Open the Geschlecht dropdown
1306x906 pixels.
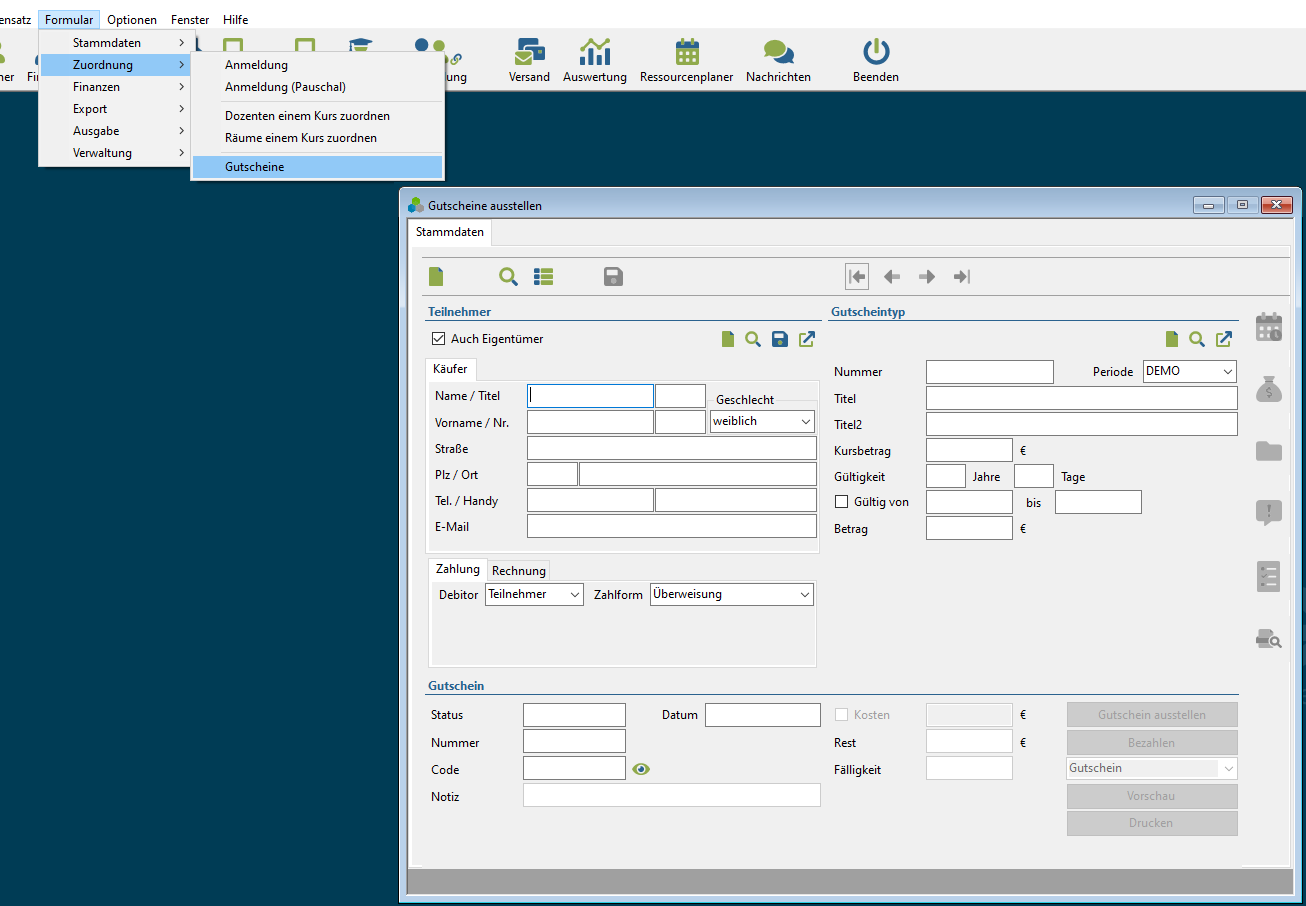pyautogui.click(x=762, y=421)
